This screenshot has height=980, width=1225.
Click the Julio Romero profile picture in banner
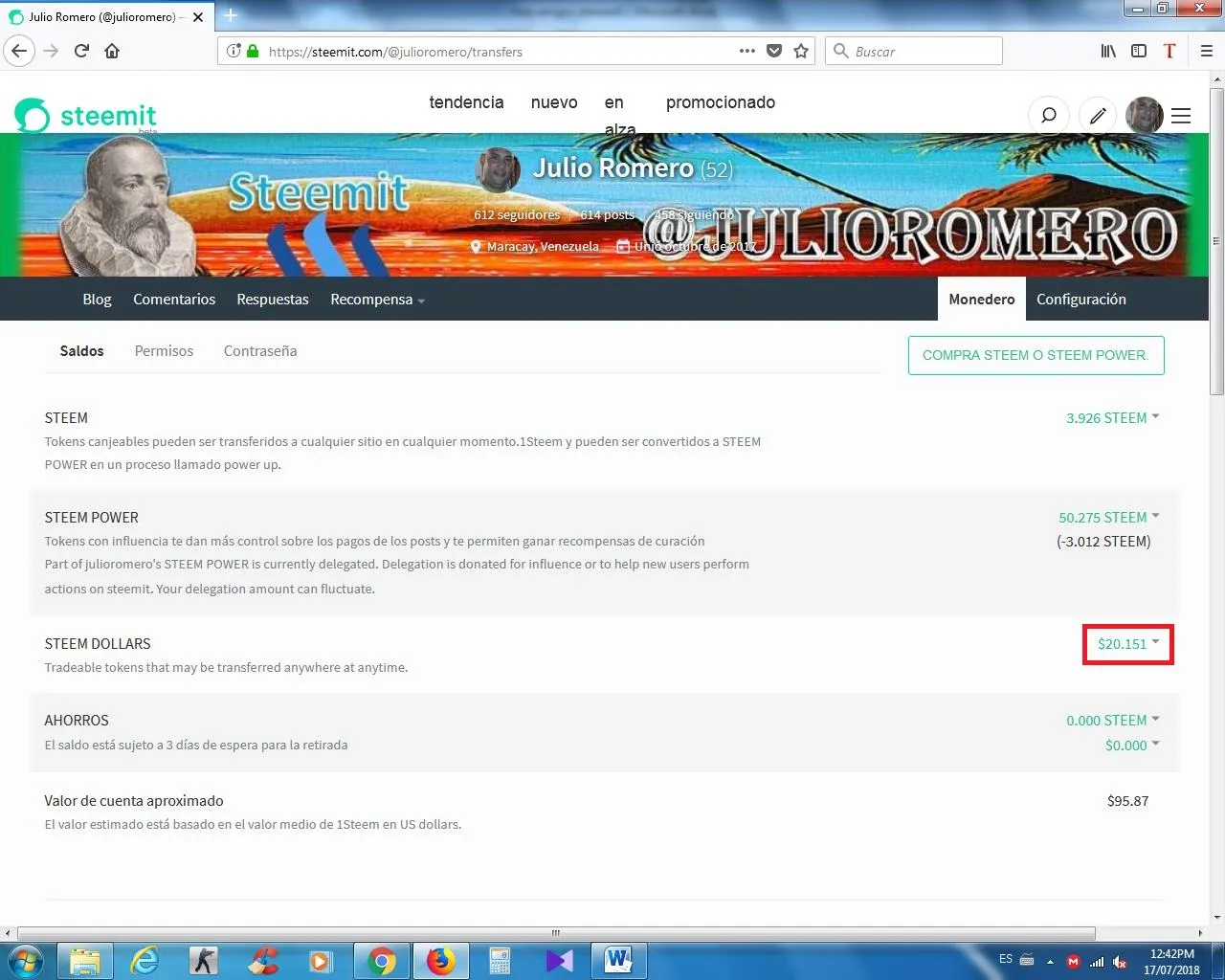[498, 169]
